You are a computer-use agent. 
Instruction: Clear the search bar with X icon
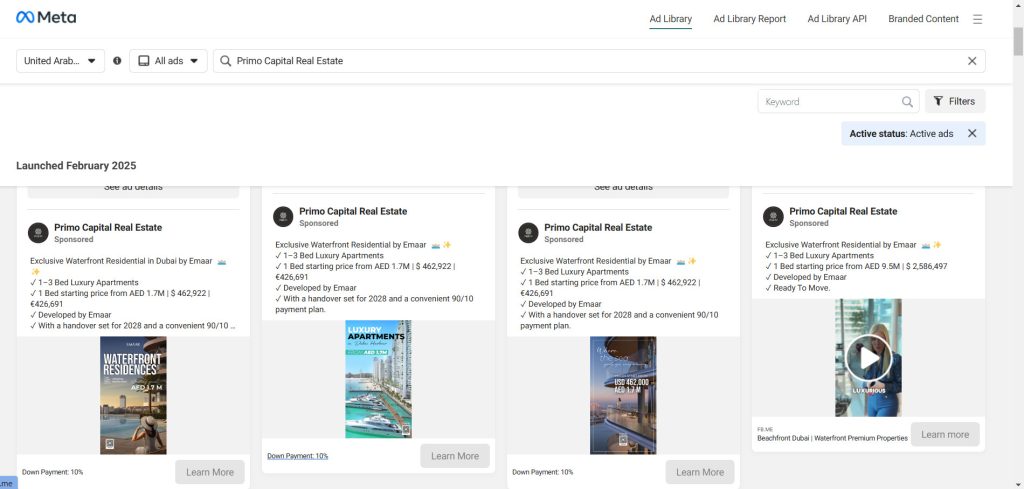972,61
